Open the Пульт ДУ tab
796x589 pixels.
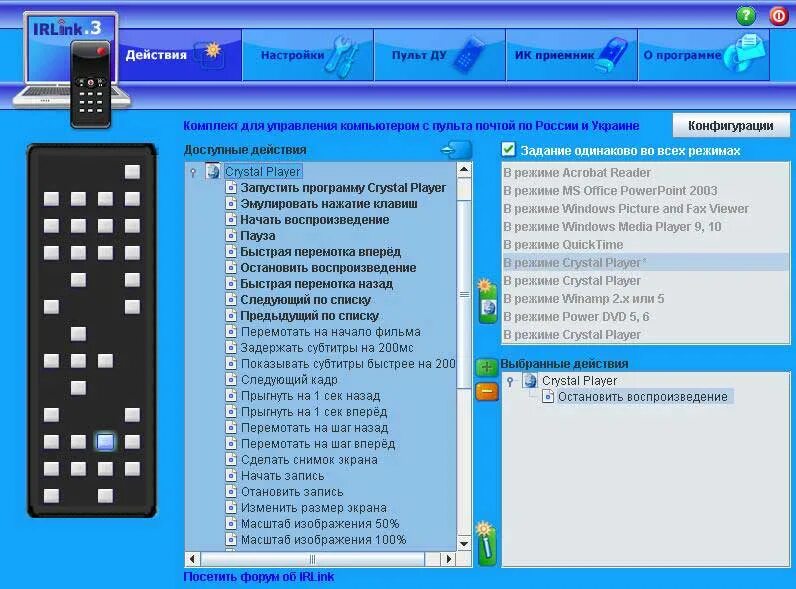440,55
